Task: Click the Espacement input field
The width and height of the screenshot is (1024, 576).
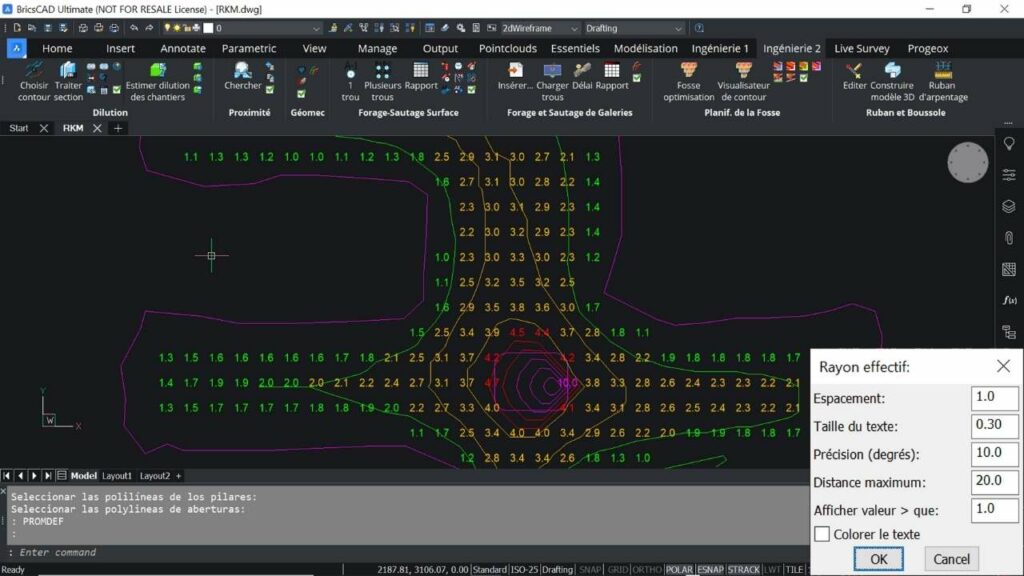Action: click(994, 398)
